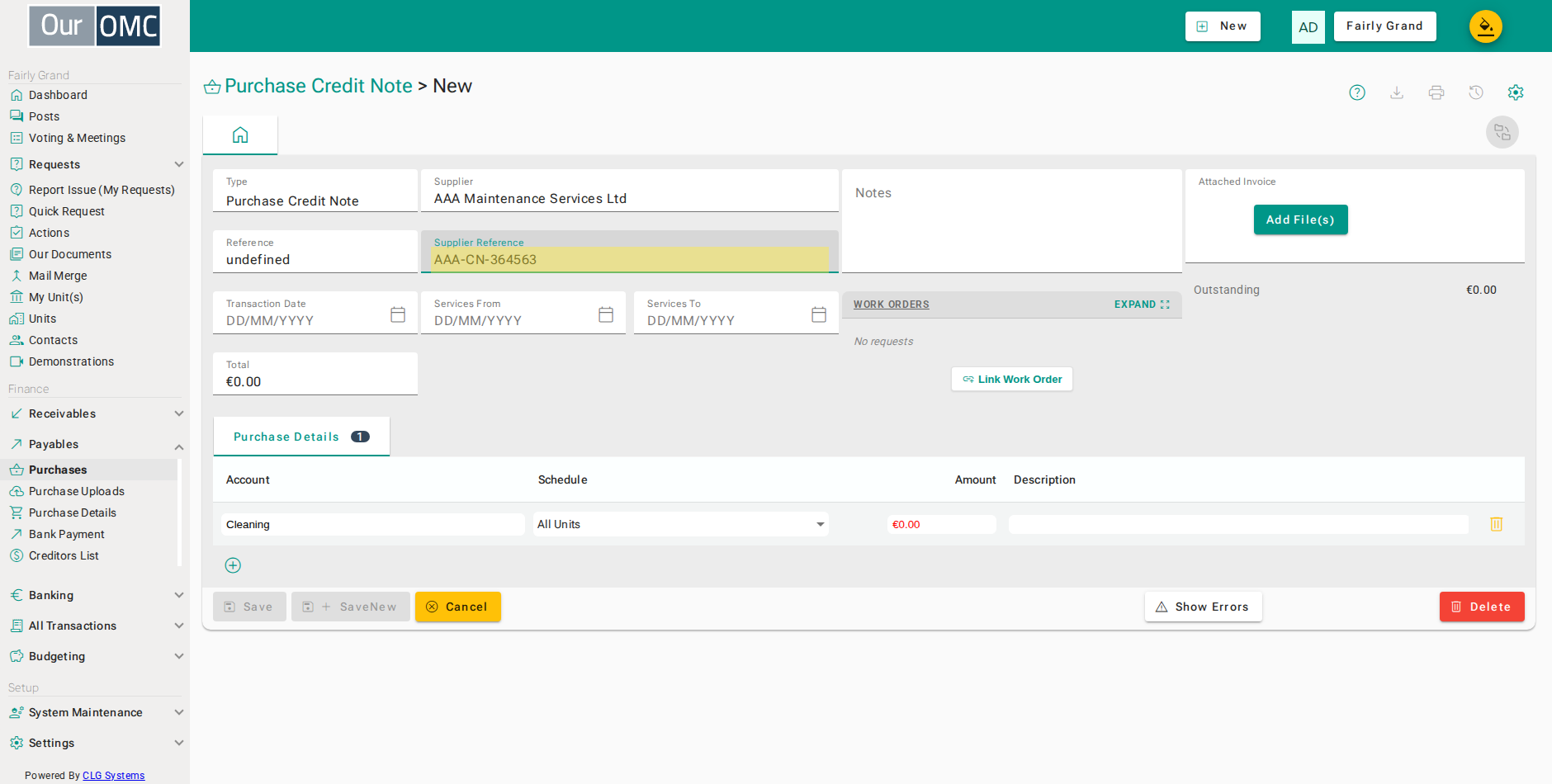Click the Our OMC logo
This screenshot has height=784, width=1552.
95,26
